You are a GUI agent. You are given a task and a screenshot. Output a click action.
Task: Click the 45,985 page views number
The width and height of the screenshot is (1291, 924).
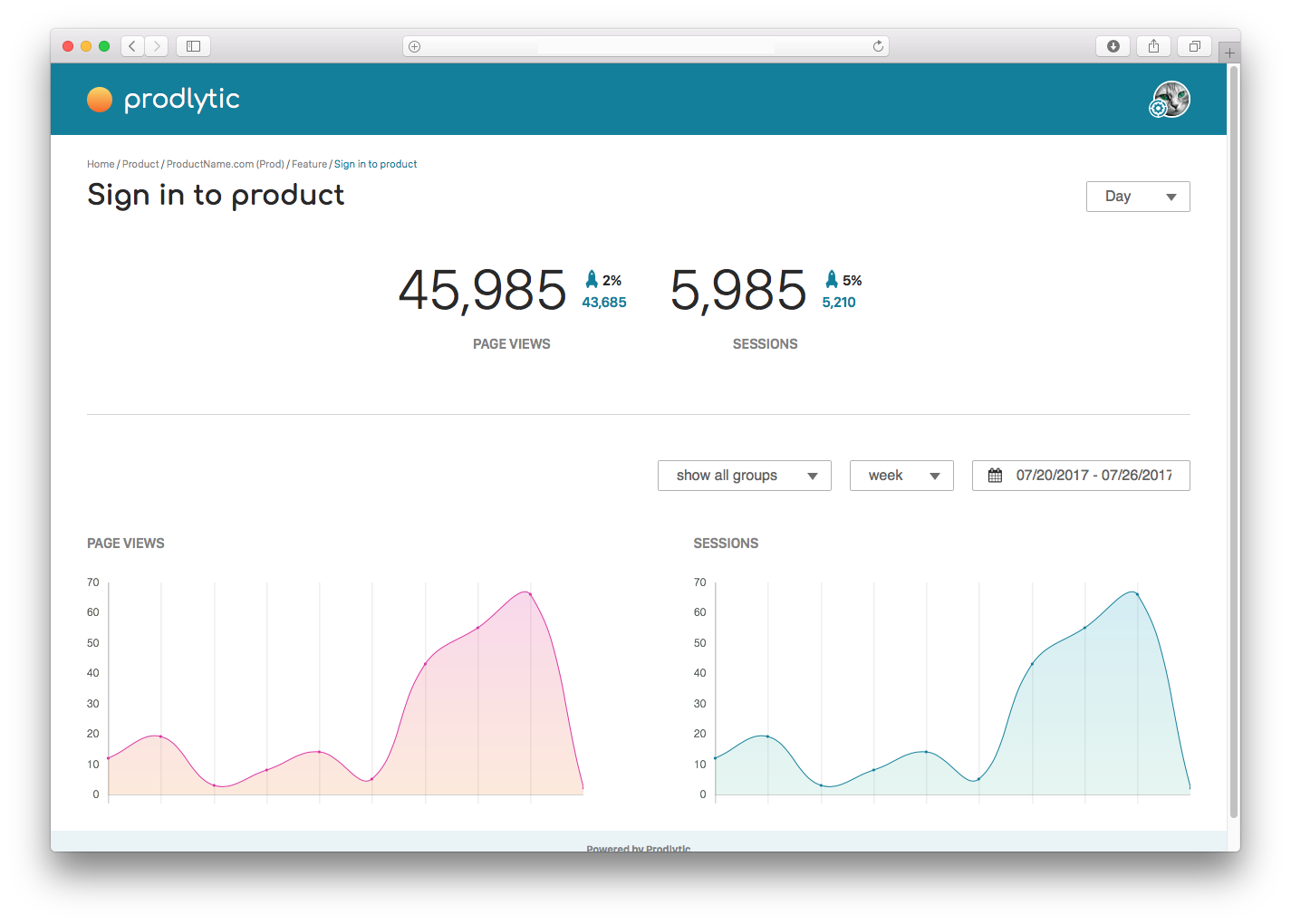click(x=482, y=291)
